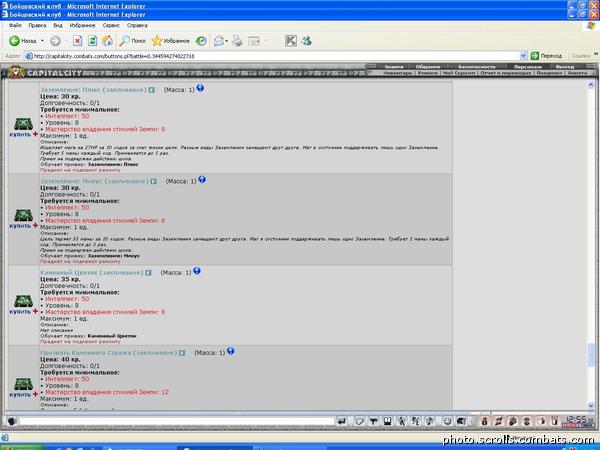Open the Mail button dropdown arrow
Screen dimensions: 600x450
(227, 41)
